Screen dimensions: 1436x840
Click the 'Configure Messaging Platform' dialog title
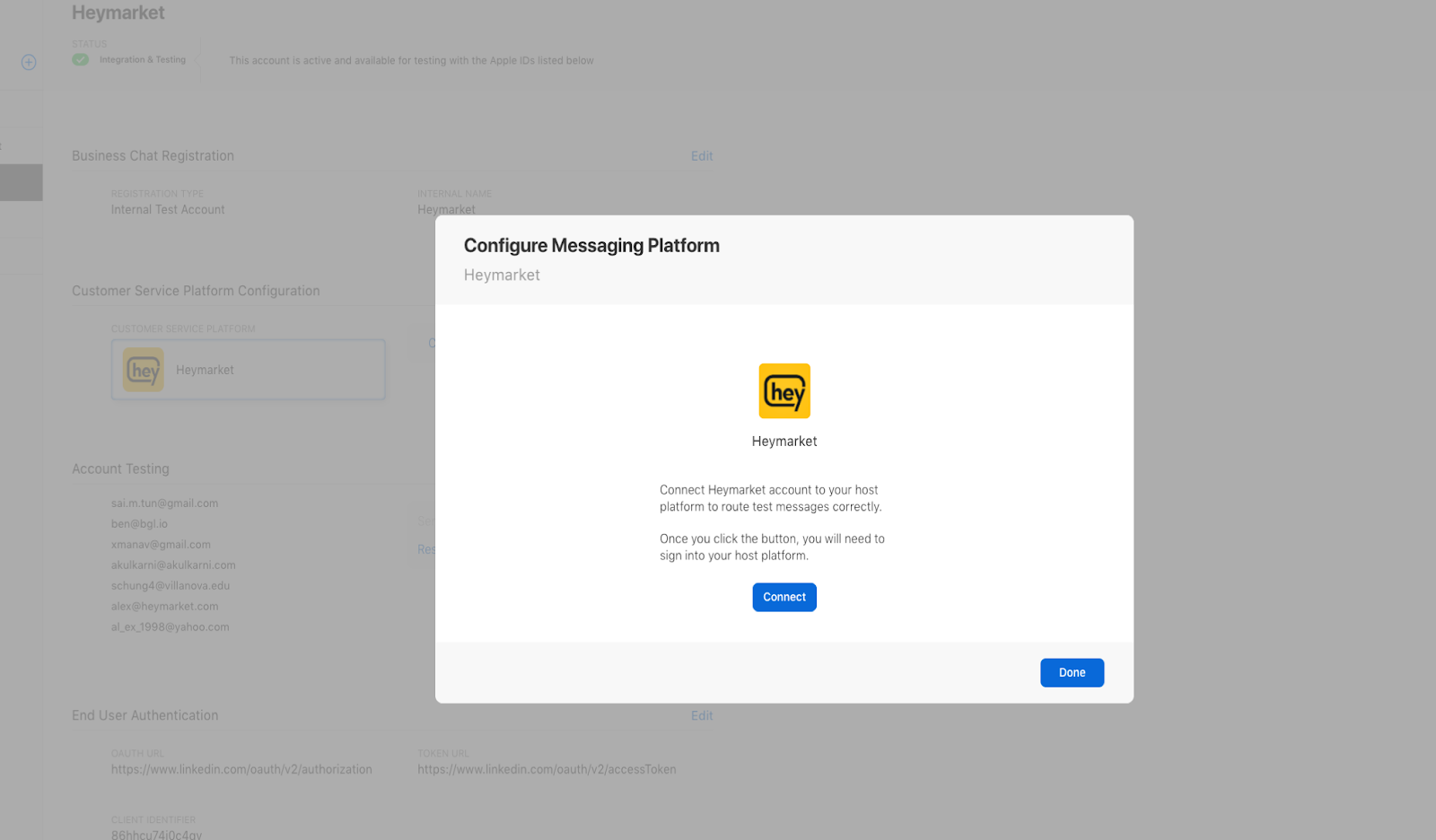591,246
